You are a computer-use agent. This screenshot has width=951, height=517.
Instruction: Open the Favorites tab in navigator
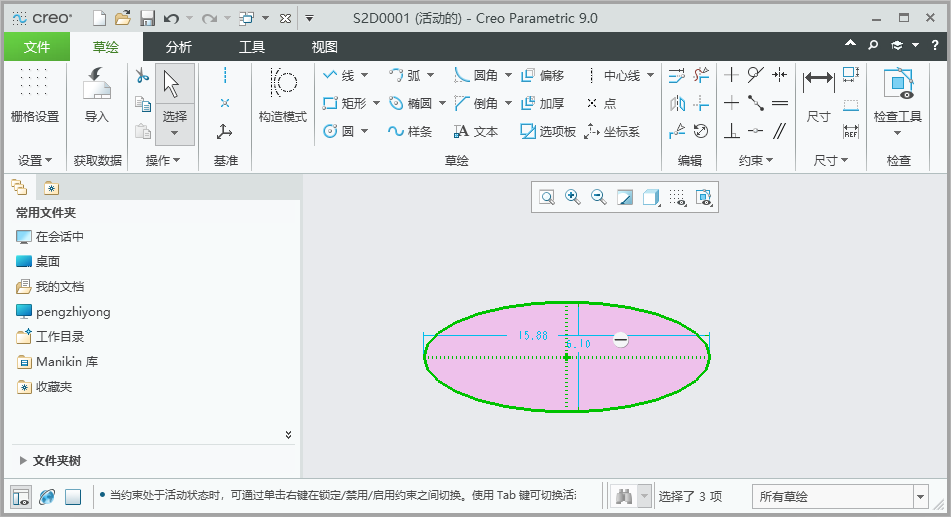tap(52, 188)
